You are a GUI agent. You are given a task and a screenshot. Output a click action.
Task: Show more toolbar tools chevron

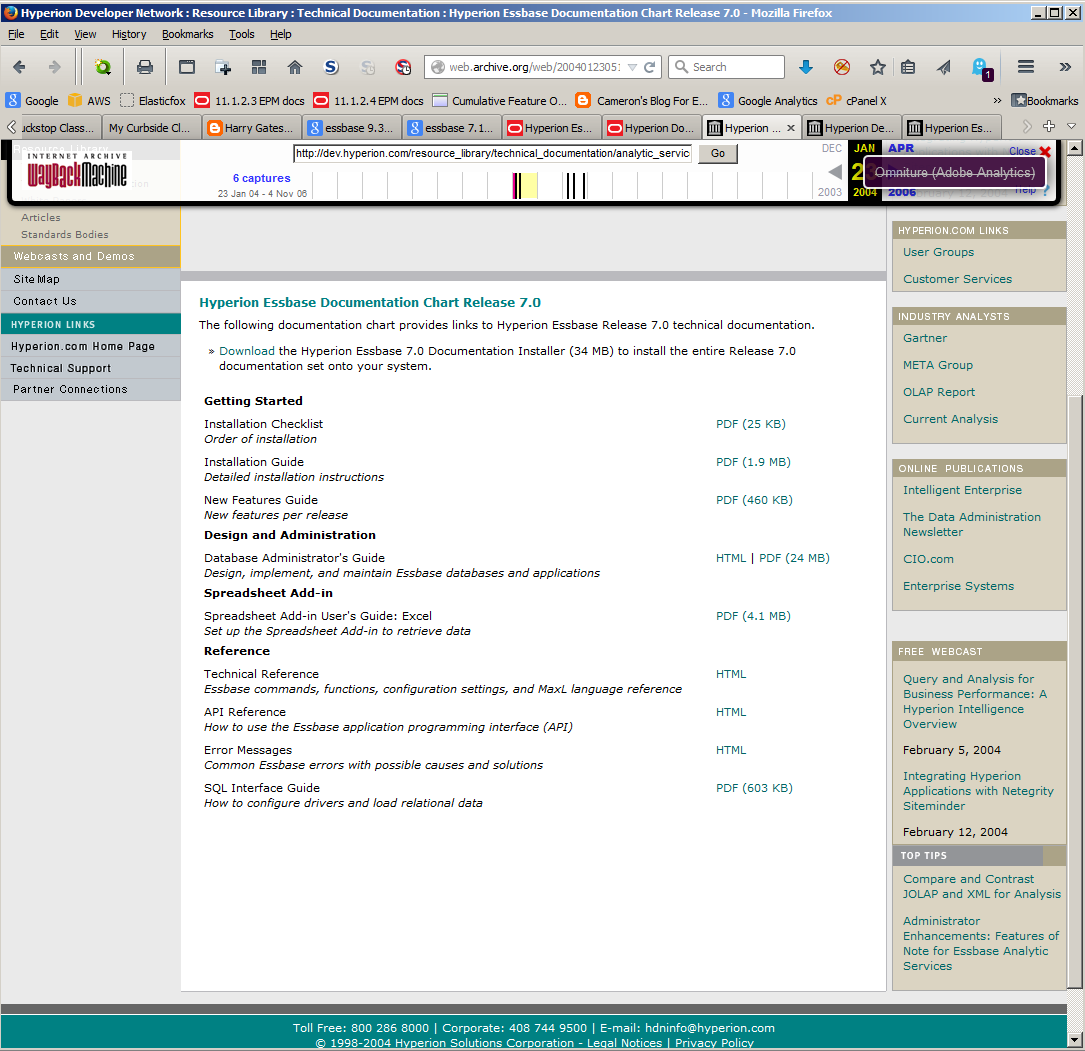pos(1065,67)
